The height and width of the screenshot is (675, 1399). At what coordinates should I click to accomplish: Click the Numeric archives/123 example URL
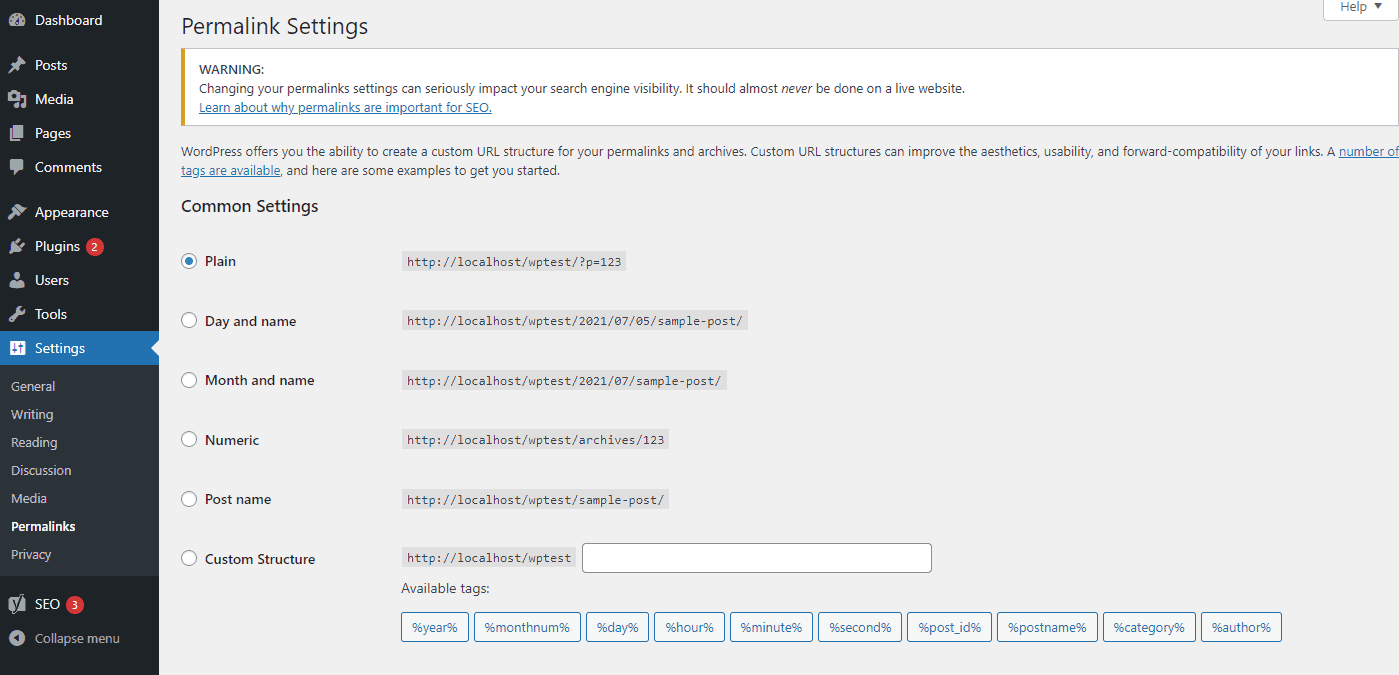point(535,440)
